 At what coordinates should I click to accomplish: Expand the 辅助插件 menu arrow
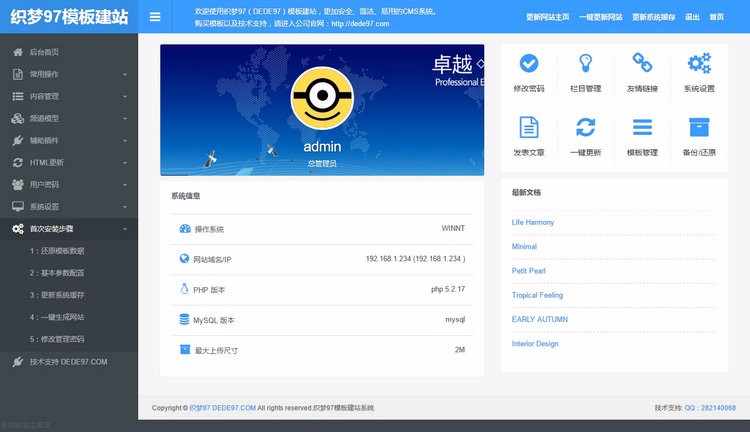pyautogui.click(x=125, y=140)
